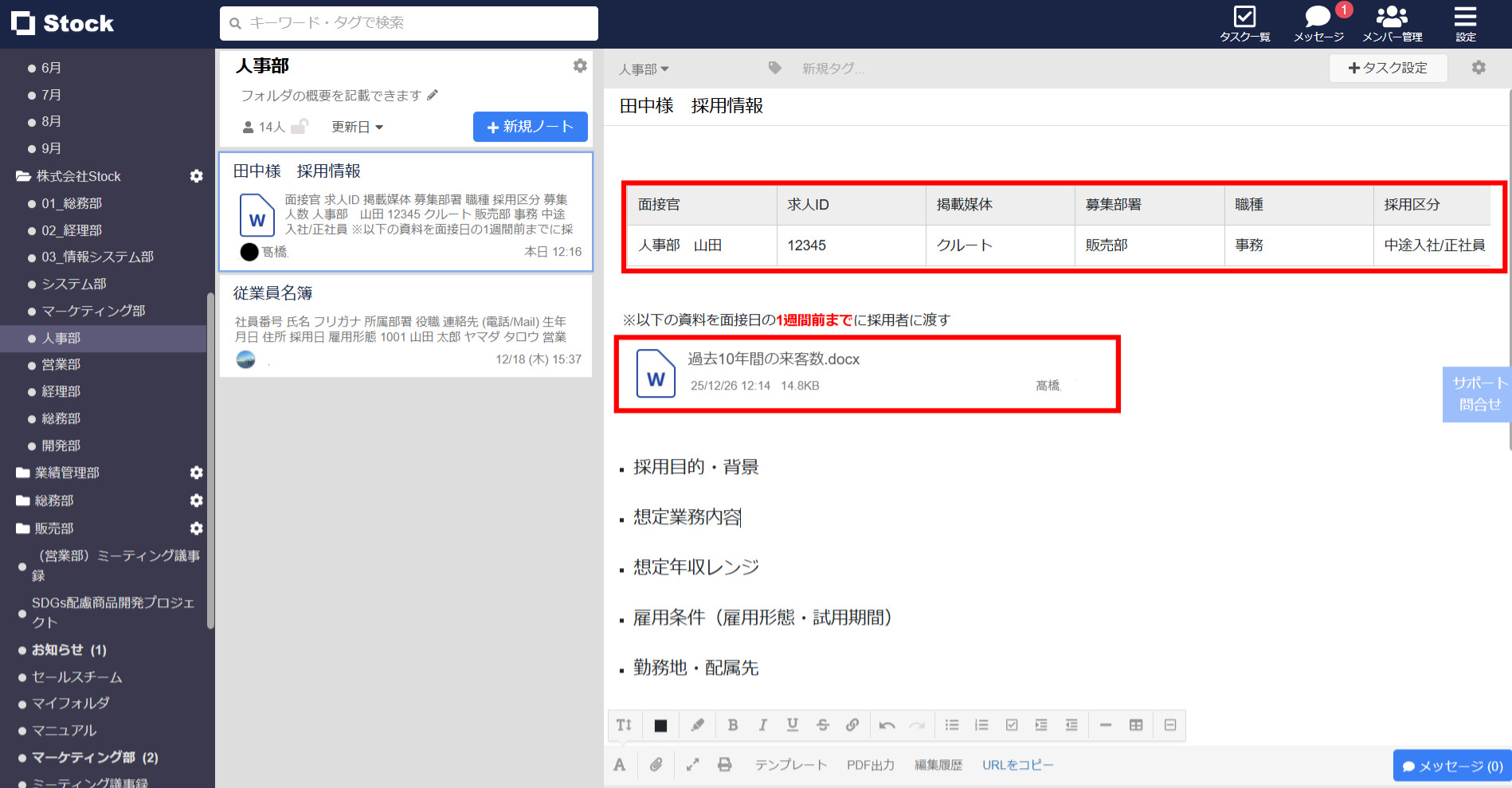Insert a table using the table icon
1512x788 pixels.
pyautogui.click(x=1137, y=725)
